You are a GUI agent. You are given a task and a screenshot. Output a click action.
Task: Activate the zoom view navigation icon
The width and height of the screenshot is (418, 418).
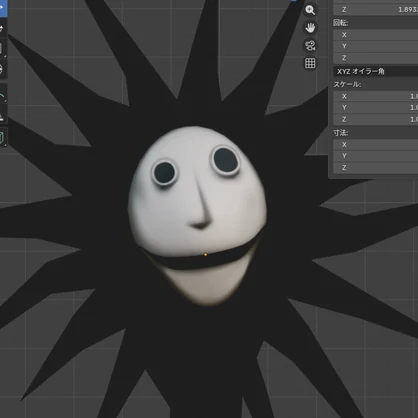pyautogui.click(x=310, y=10)
